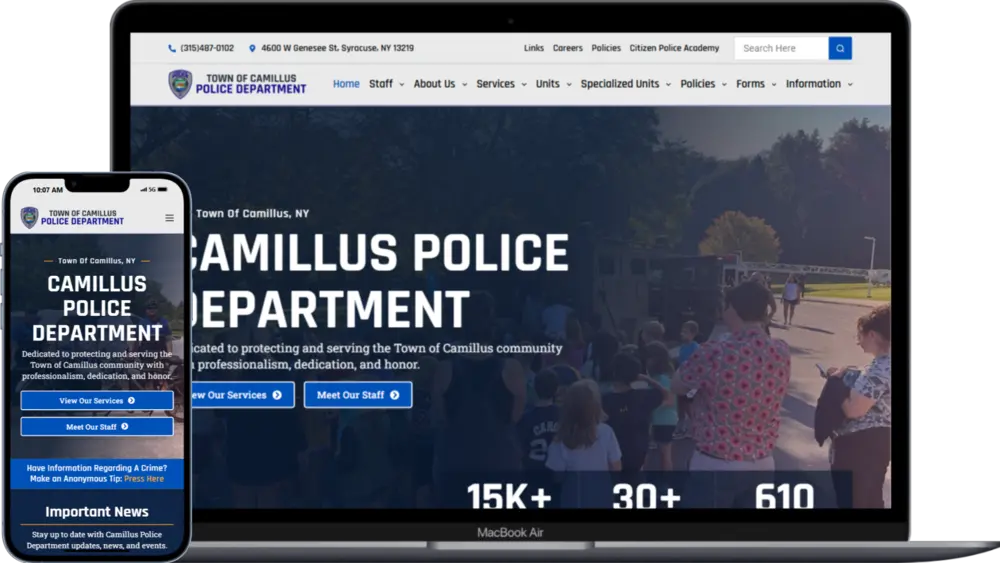Click the arrow icon in the phone Meet Our Staff button
1000x563 pixels.
pos(124,427)
